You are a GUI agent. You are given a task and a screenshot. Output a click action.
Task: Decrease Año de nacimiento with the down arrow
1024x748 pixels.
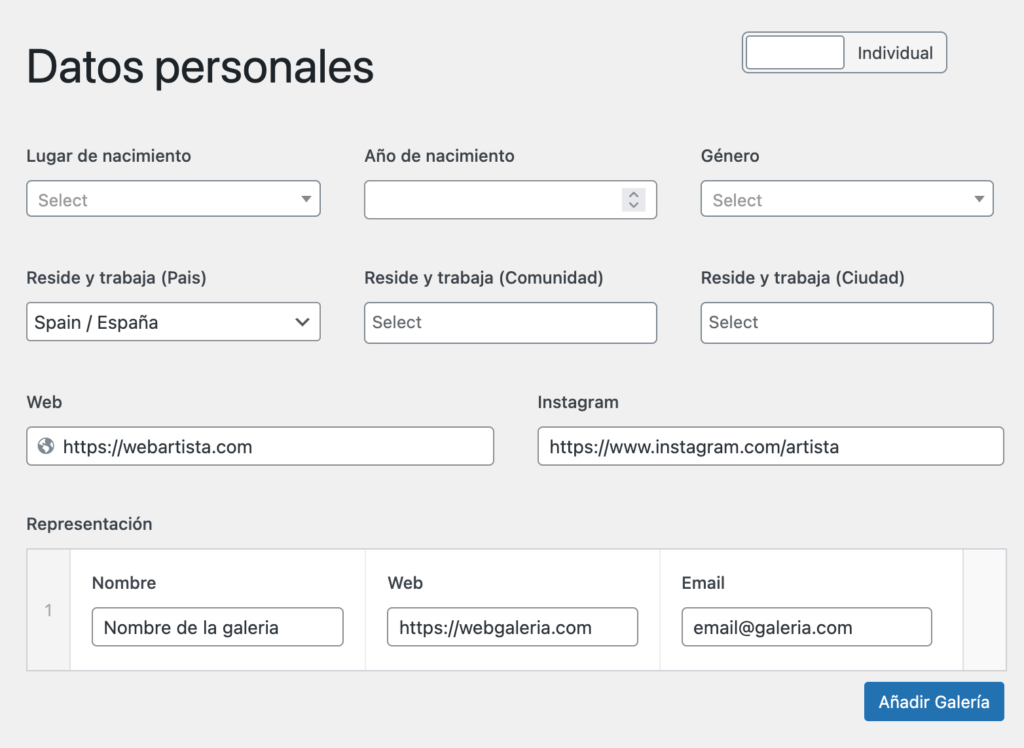[x=633, y=205]
